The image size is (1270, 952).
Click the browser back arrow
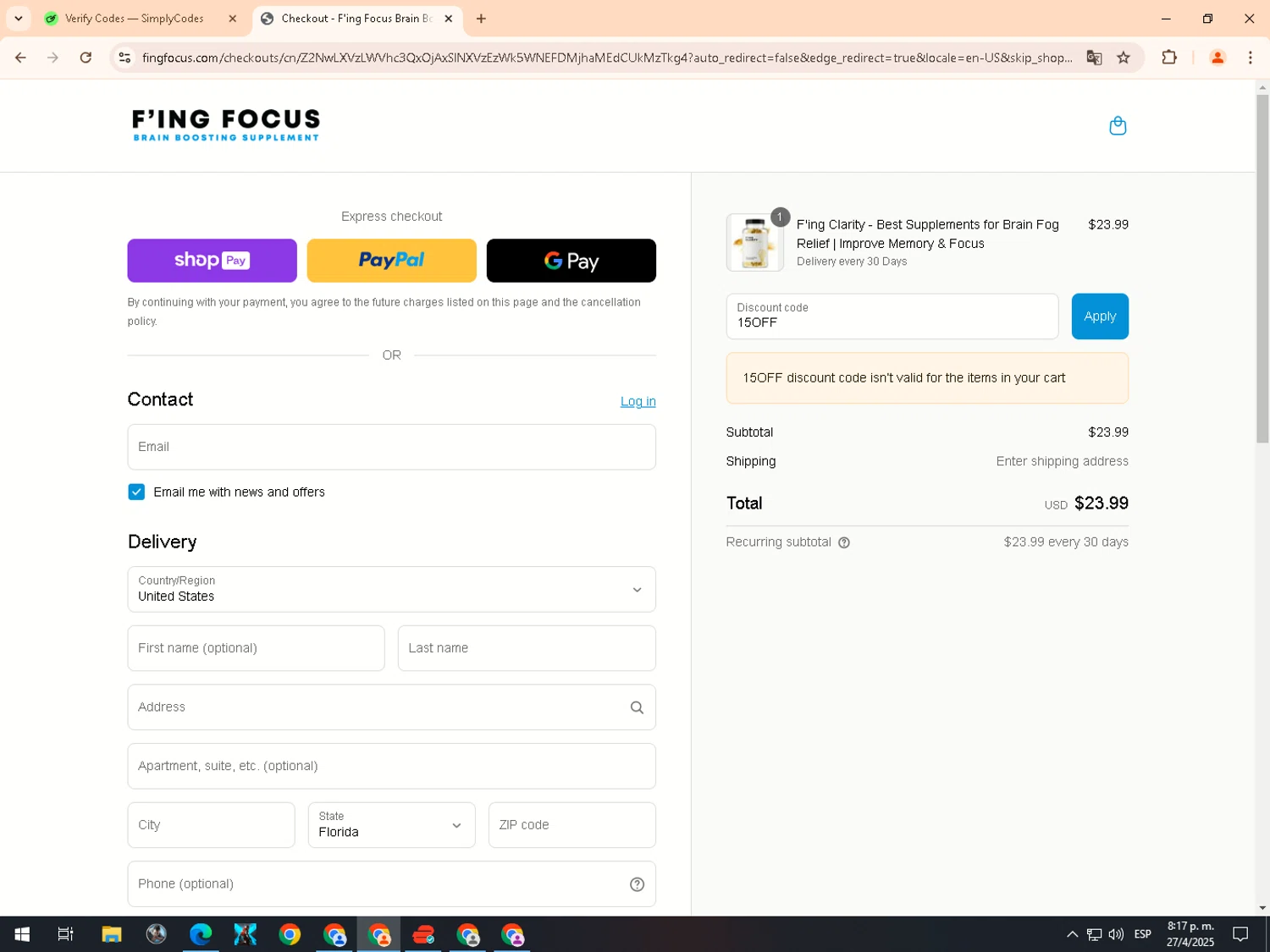tap(20, 58)
